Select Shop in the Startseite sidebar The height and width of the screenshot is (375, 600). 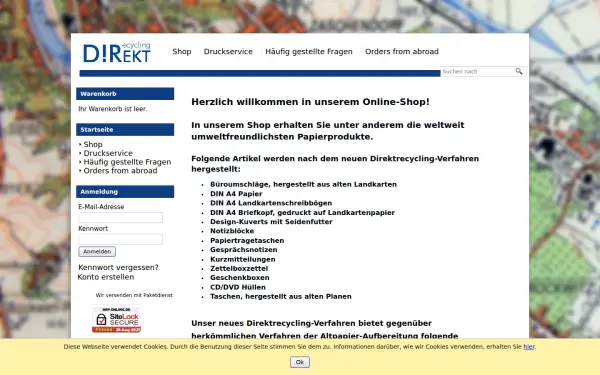93,144
